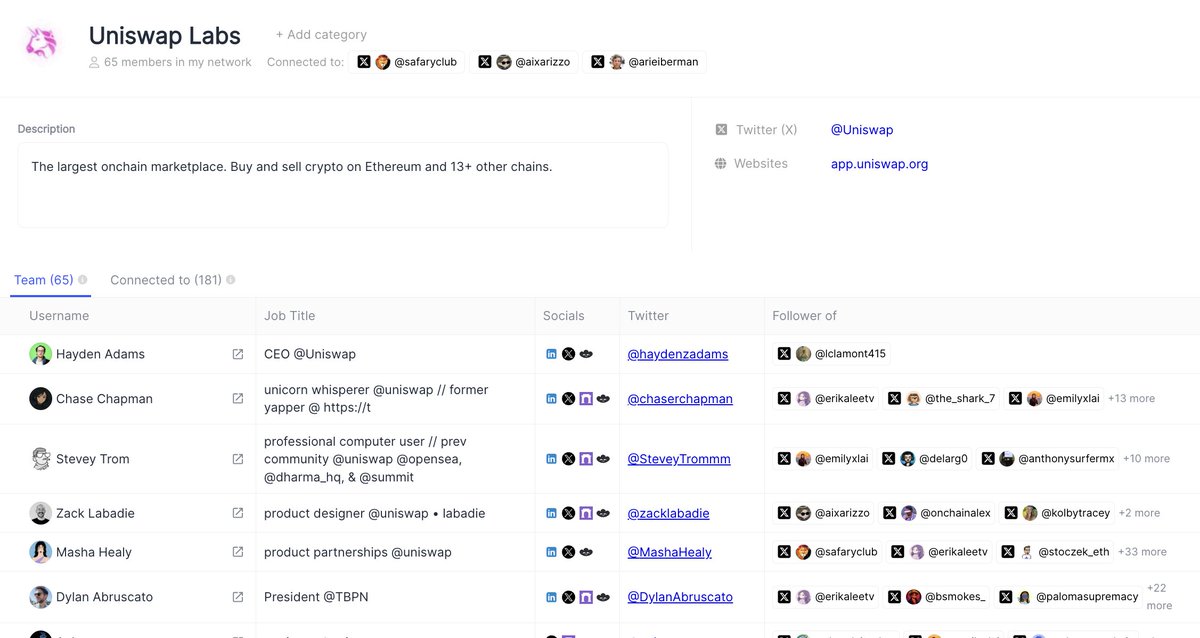Open Masha Healy X social icon
Image resolution: width=1200 pixels, height=638 pixels.
click(x=568, y=552)
